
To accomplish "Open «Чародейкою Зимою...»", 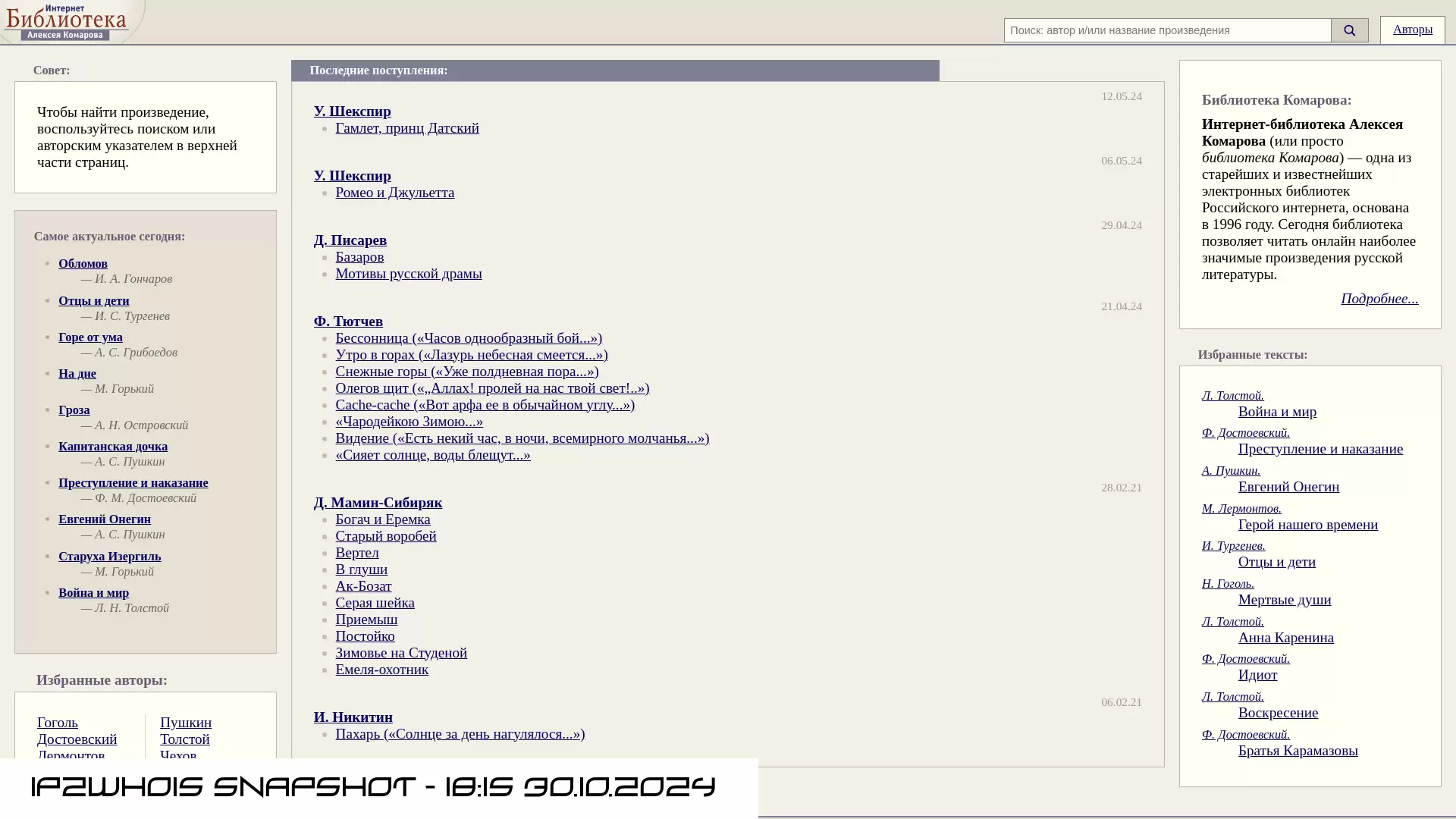I will coord(409,422).
